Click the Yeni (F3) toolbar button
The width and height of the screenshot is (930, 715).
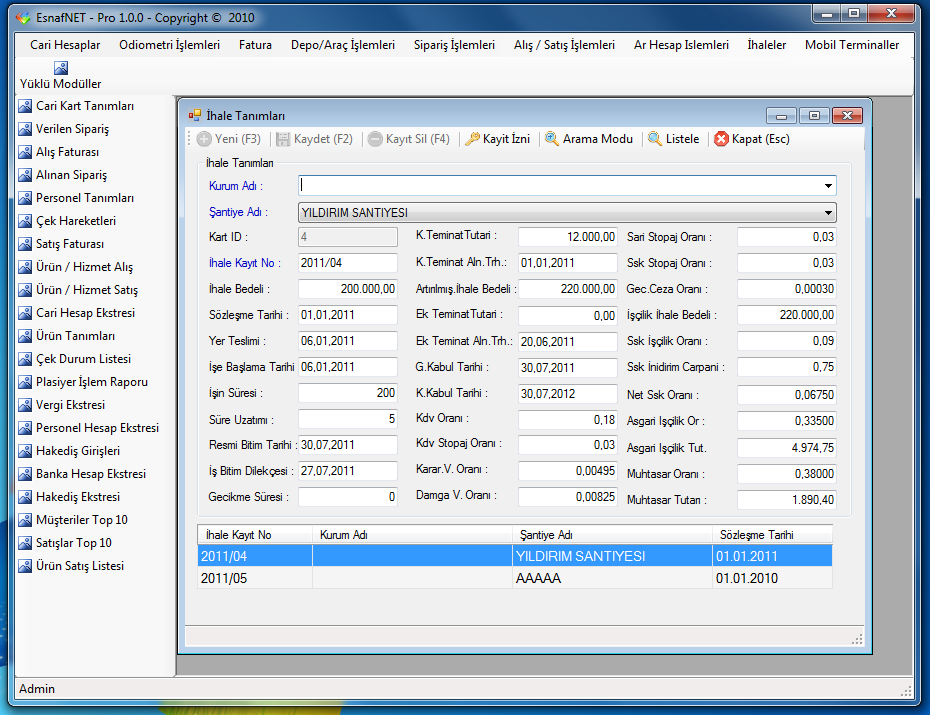[x=229, y=139]
